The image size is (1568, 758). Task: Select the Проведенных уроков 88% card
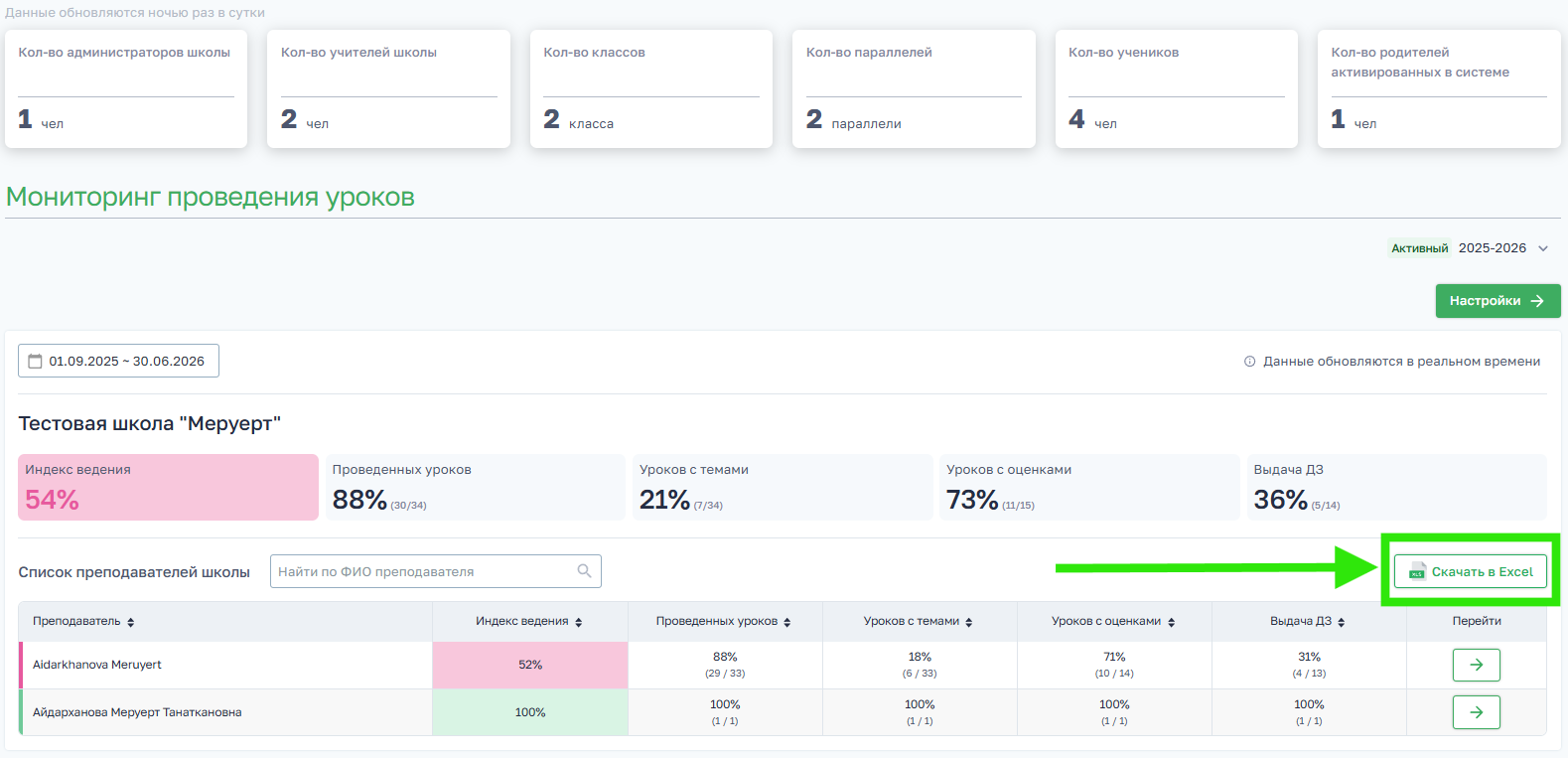pyautogui.click(x=475, y=487)
